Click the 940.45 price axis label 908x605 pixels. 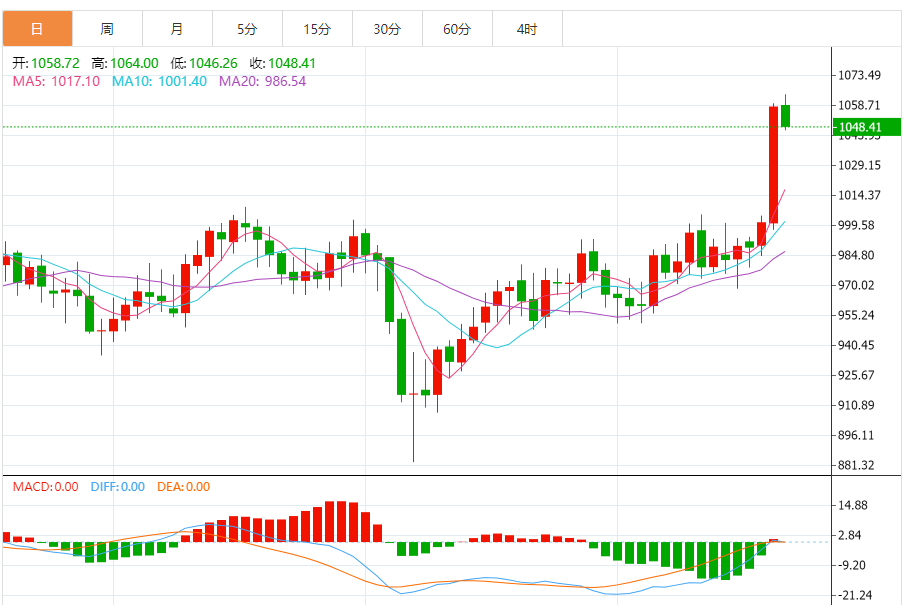click(856, 346)
